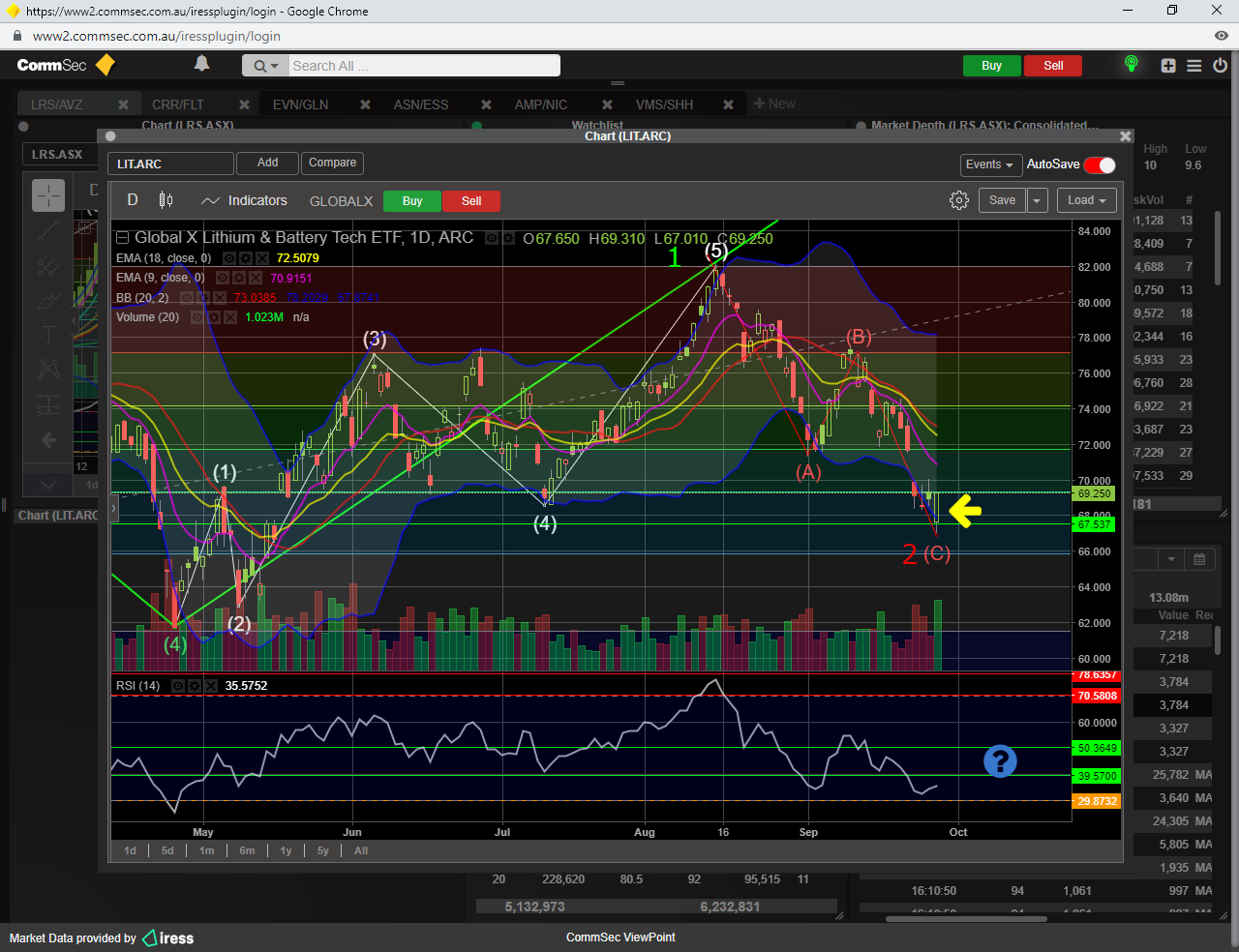This screenshot has height=952, width=1239.
Task: Close the VMS/SHH tab
Action: click(728, 104)
